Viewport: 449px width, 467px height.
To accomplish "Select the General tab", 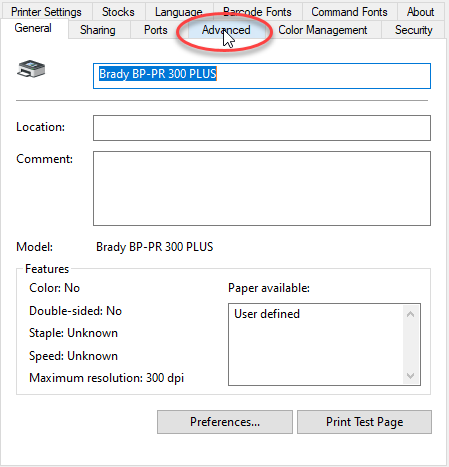I will click(x=33, y=29).
